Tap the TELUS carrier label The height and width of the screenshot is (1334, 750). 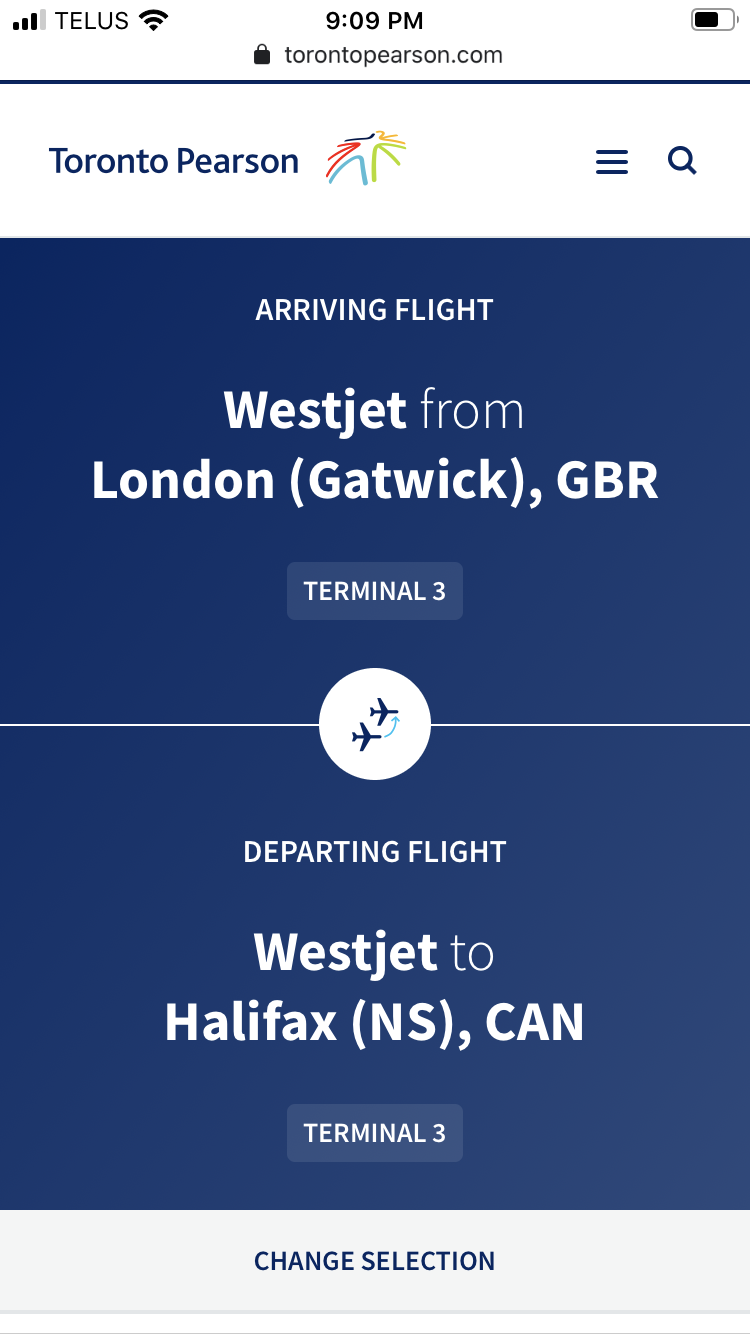click(92, 20)
